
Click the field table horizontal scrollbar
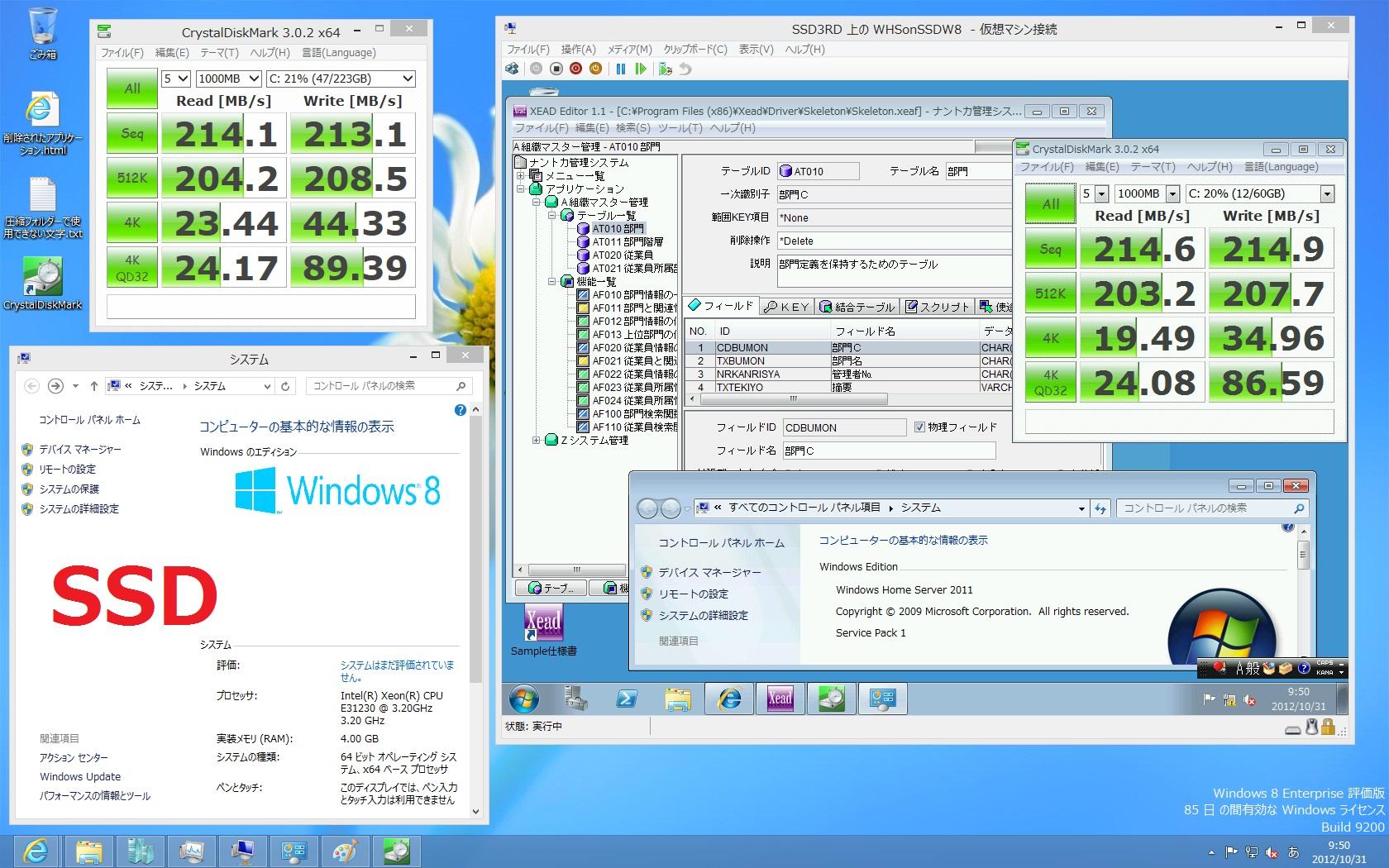(x=792, y=399)
